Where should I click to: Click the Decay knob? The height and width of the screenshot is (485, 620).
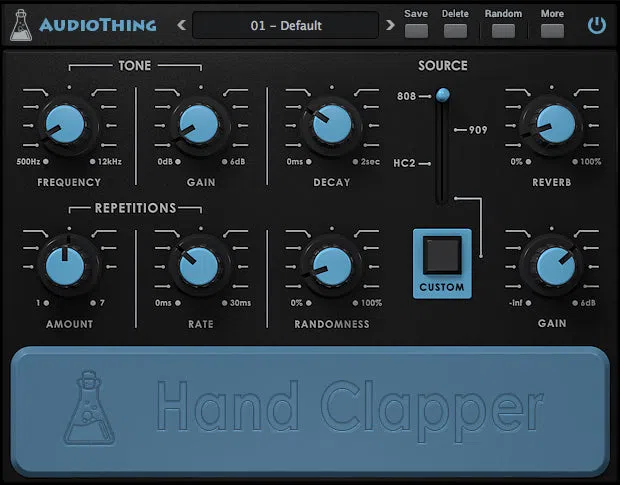(332, 124)
